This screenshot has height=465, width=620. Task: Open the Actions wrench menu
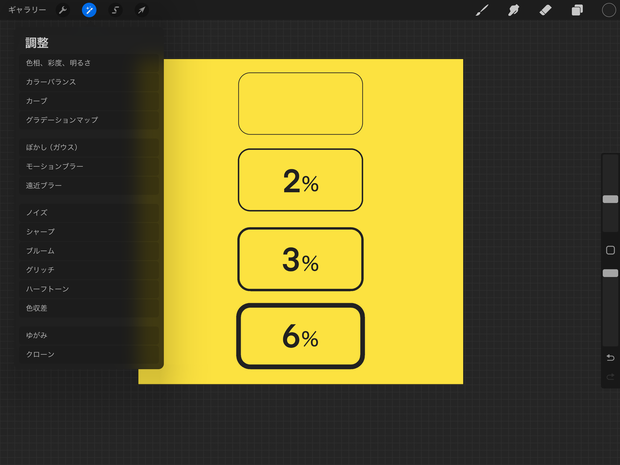click(62, 10)
